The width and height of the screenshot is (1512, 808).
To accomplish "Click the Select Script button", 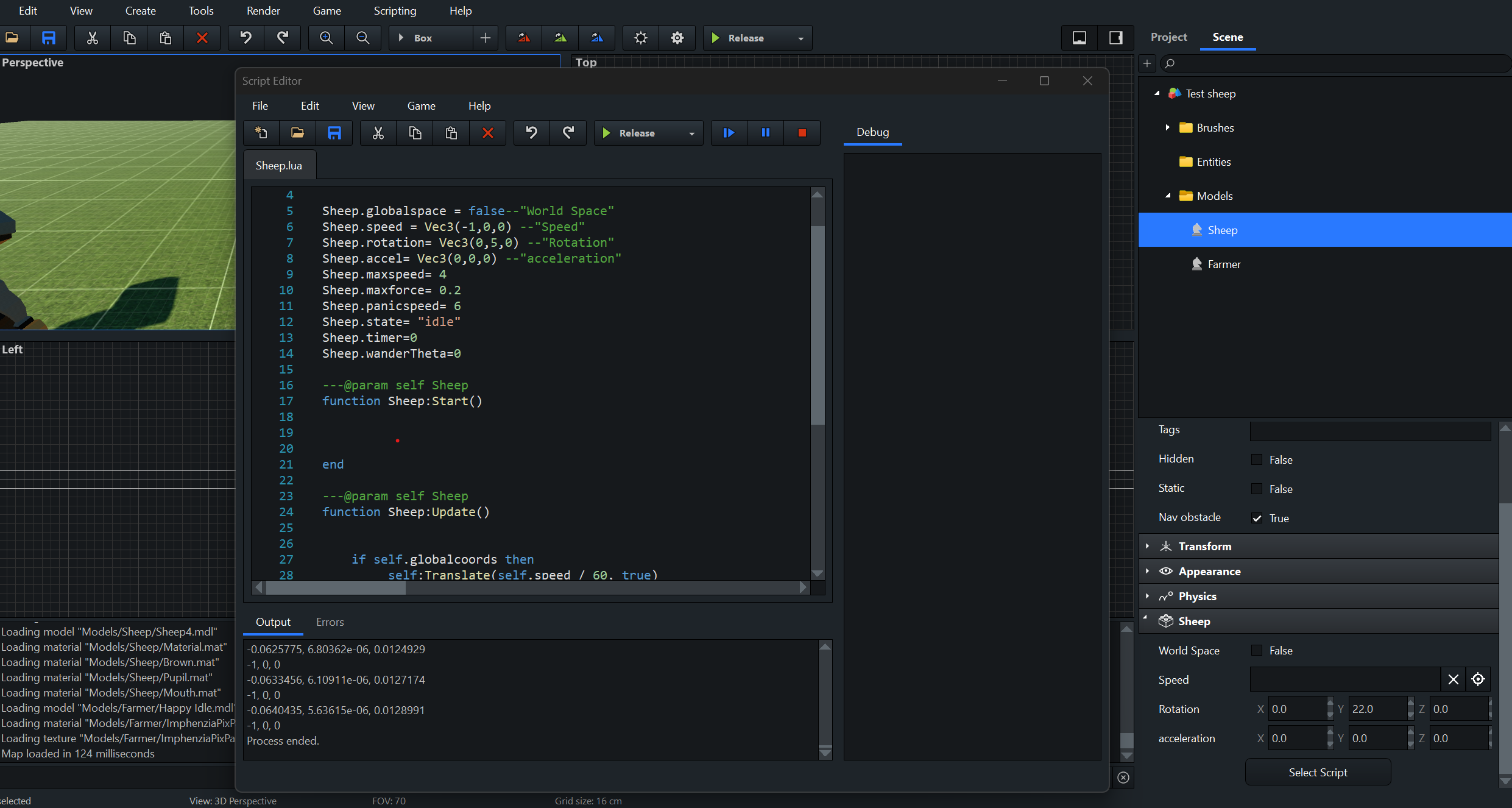I will 1318,772.
